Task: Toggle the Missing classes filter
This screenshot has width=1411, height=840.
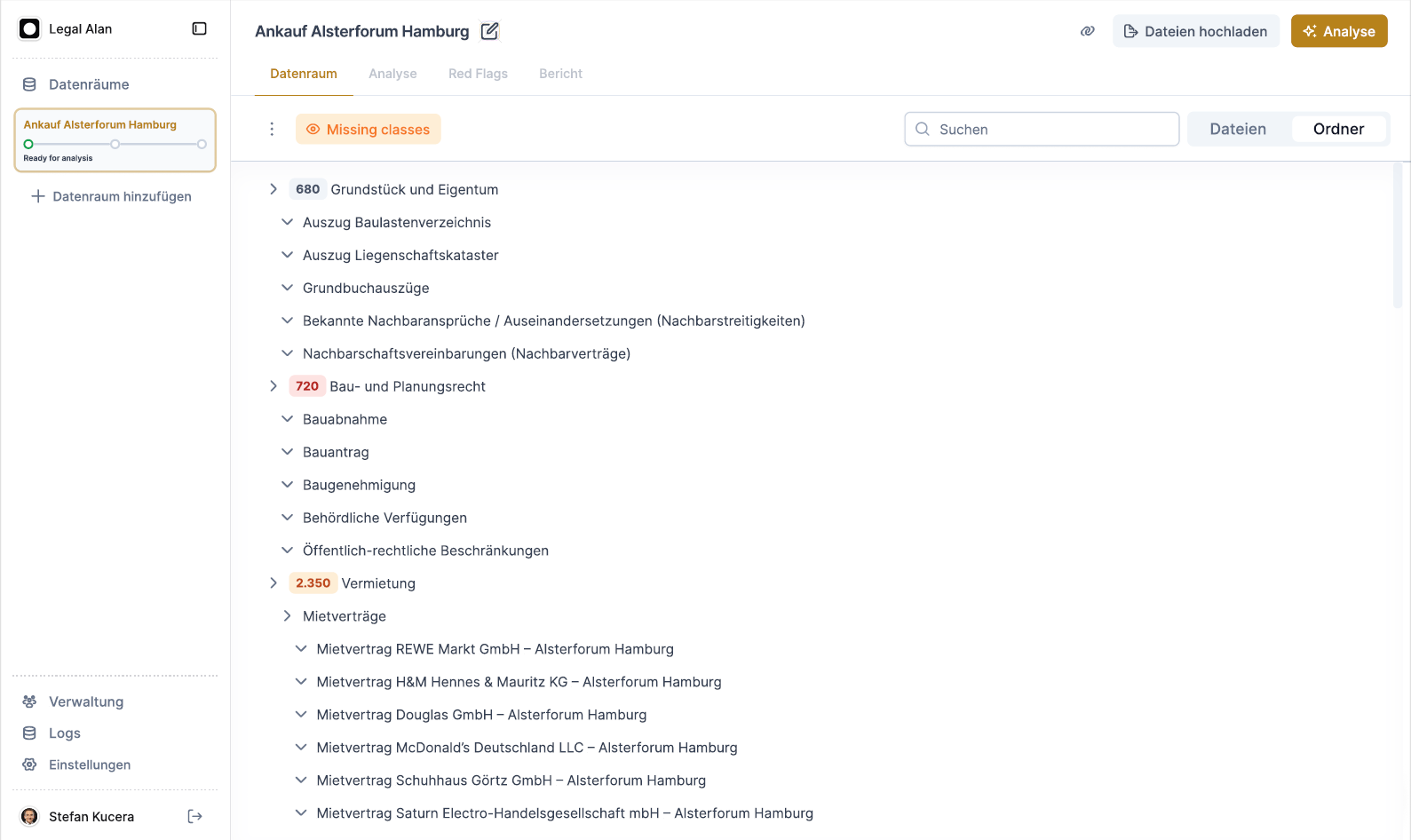Action: [x=369, y=130]
